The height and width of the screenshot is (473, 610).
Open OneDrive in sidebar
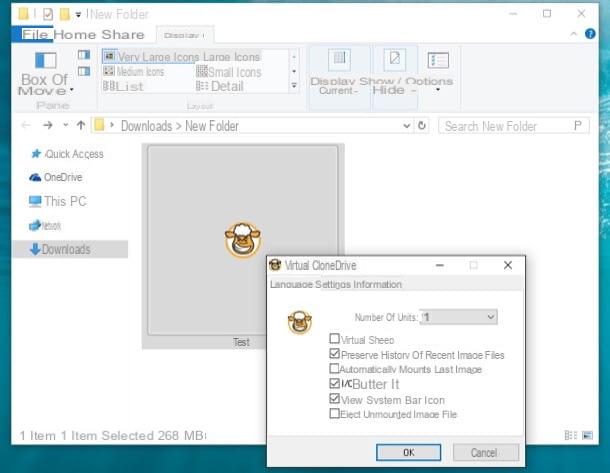pyautogui.click(x=56, y=177)
